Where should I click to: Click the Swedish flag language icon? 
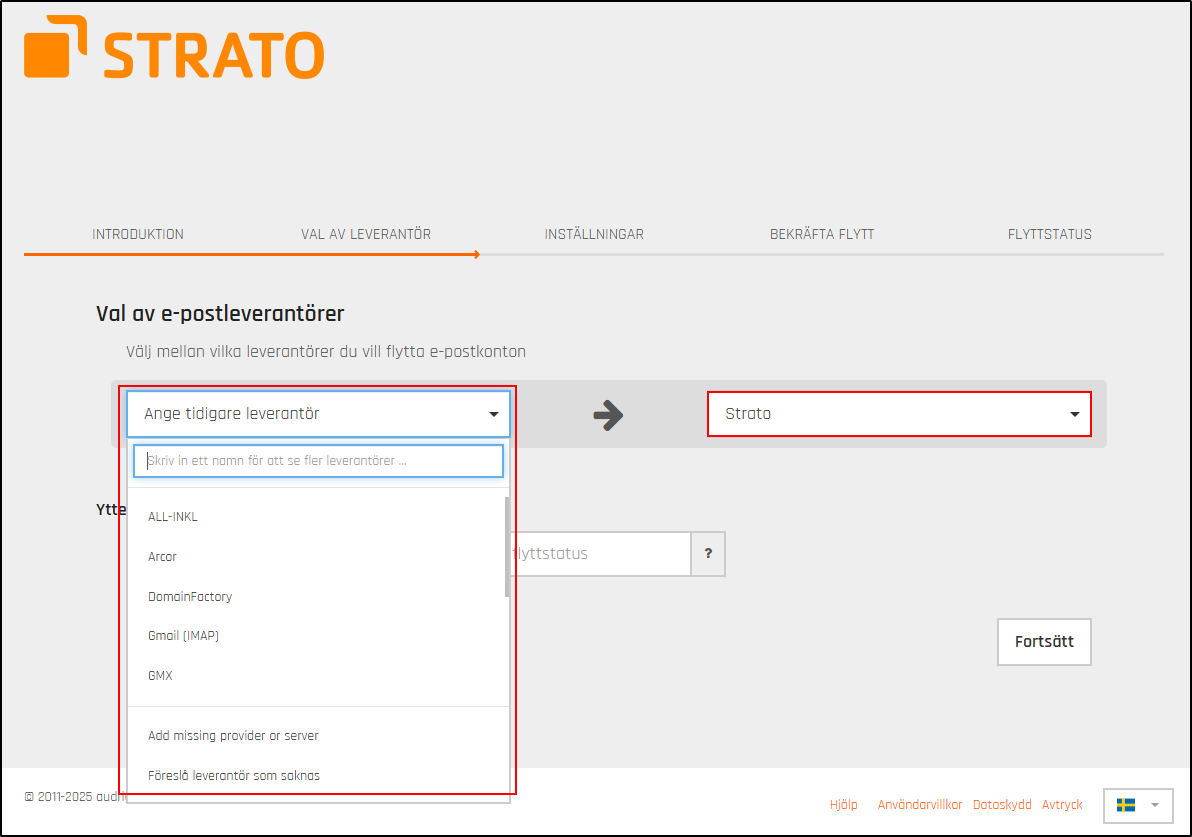coord(1126,805)
